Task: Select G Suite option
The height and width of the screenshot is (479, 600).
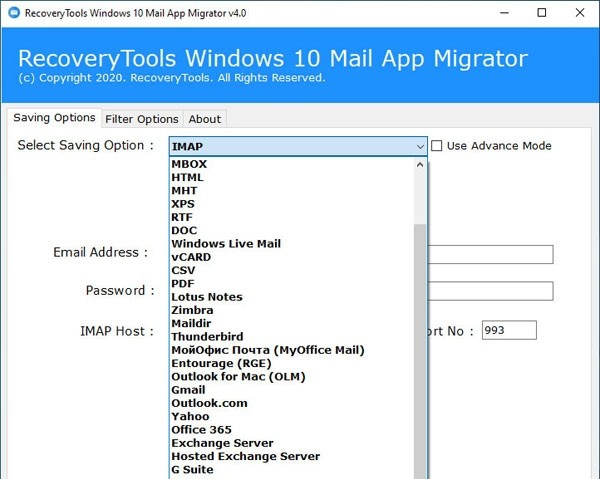Action: click(x=192, y=469)
